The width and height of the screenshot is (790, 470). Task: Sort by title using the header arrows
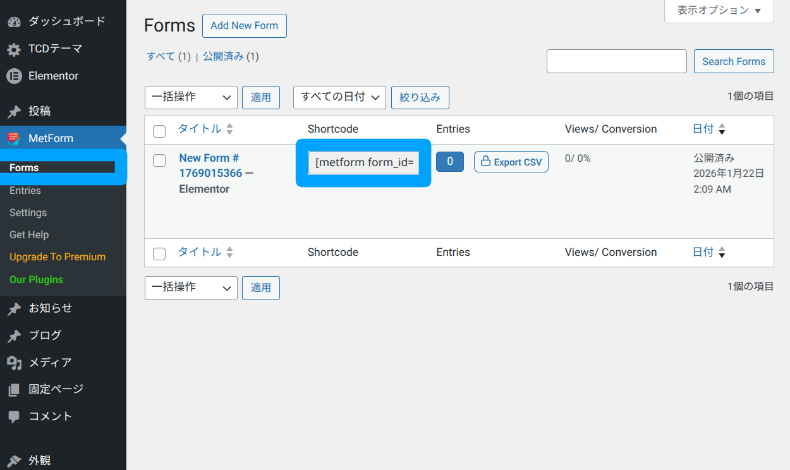[x=230, y=129]
